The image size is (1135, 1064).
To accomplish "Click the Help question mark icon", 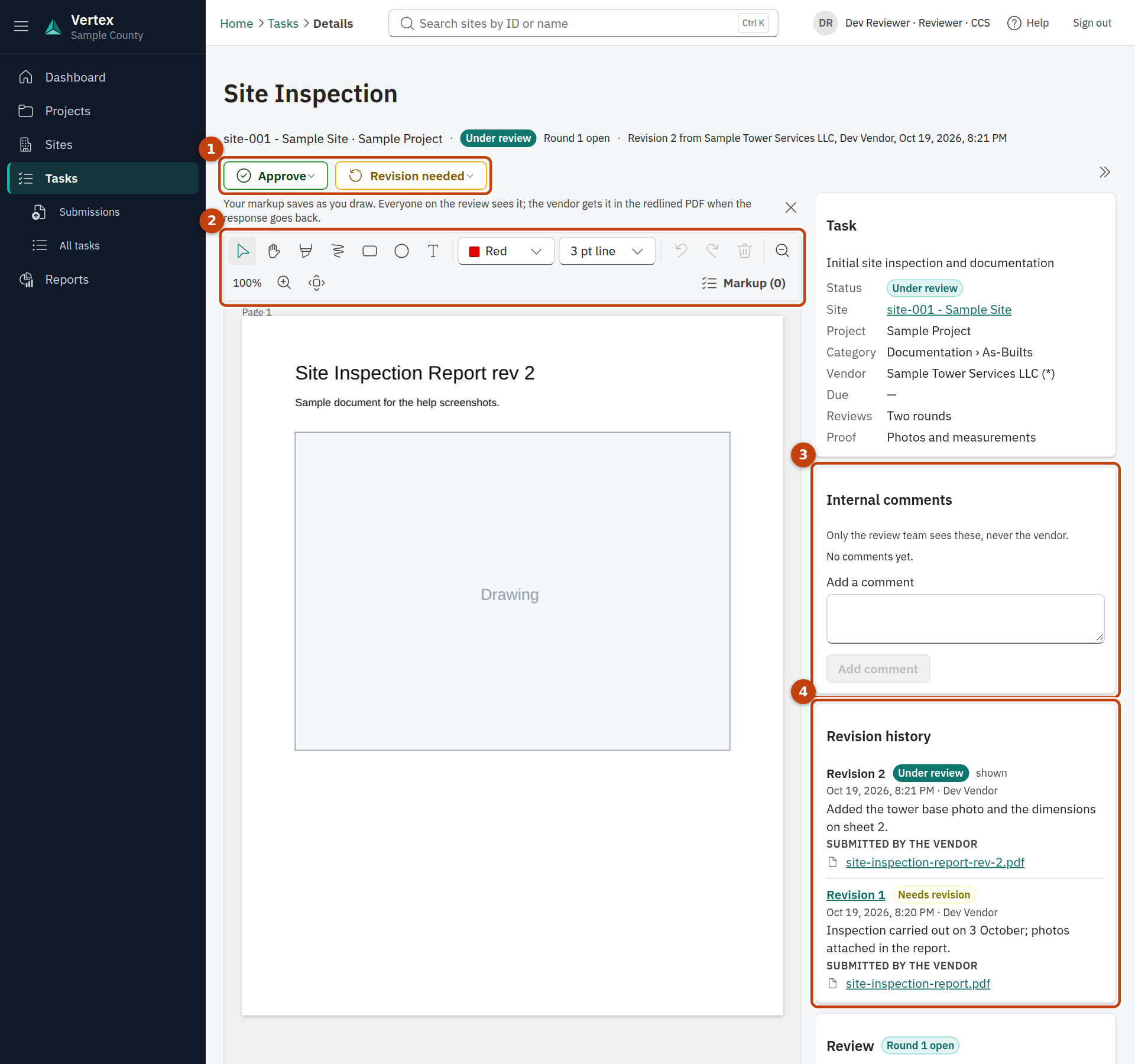I will tap(1014, 23).
